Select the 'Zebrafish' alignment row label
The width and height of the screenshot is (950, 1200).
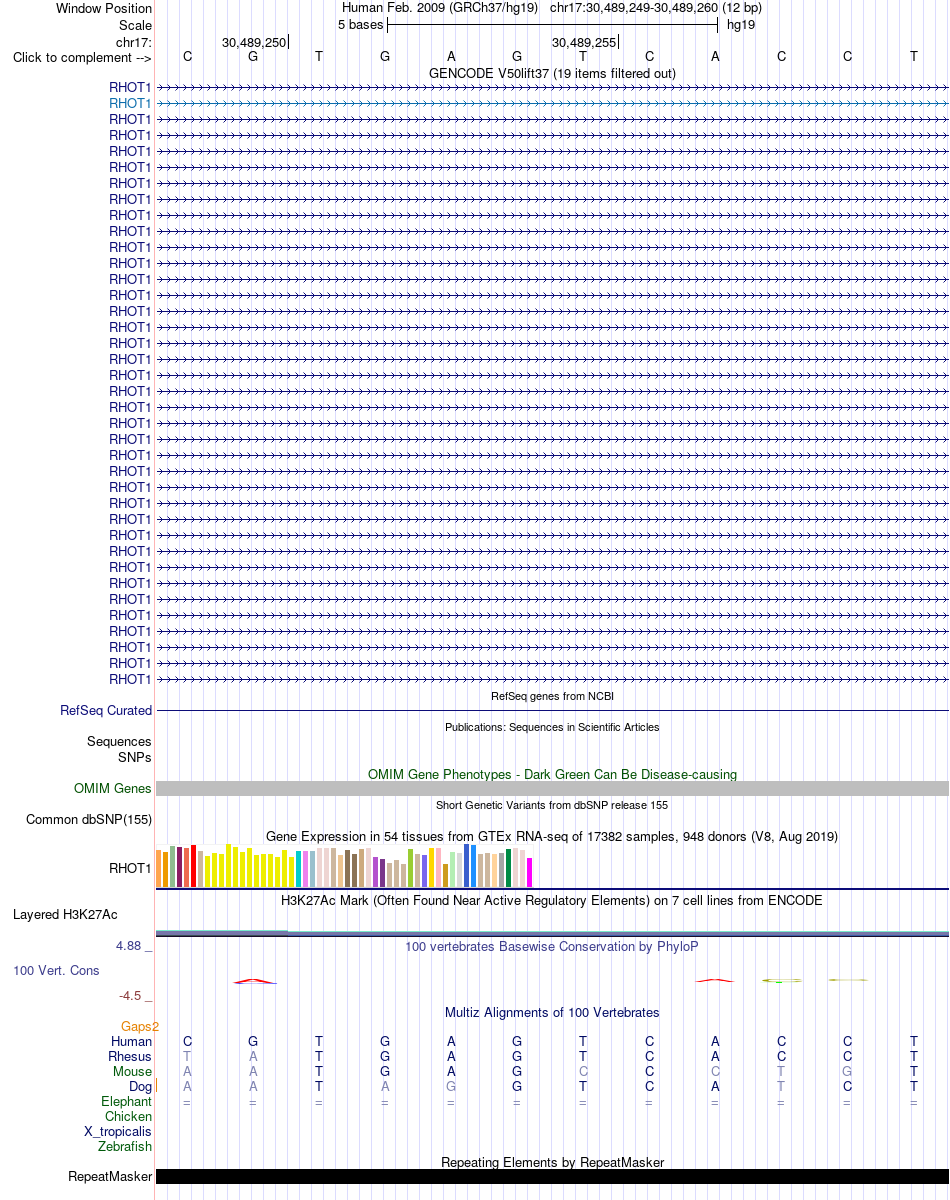point(125,1147)
